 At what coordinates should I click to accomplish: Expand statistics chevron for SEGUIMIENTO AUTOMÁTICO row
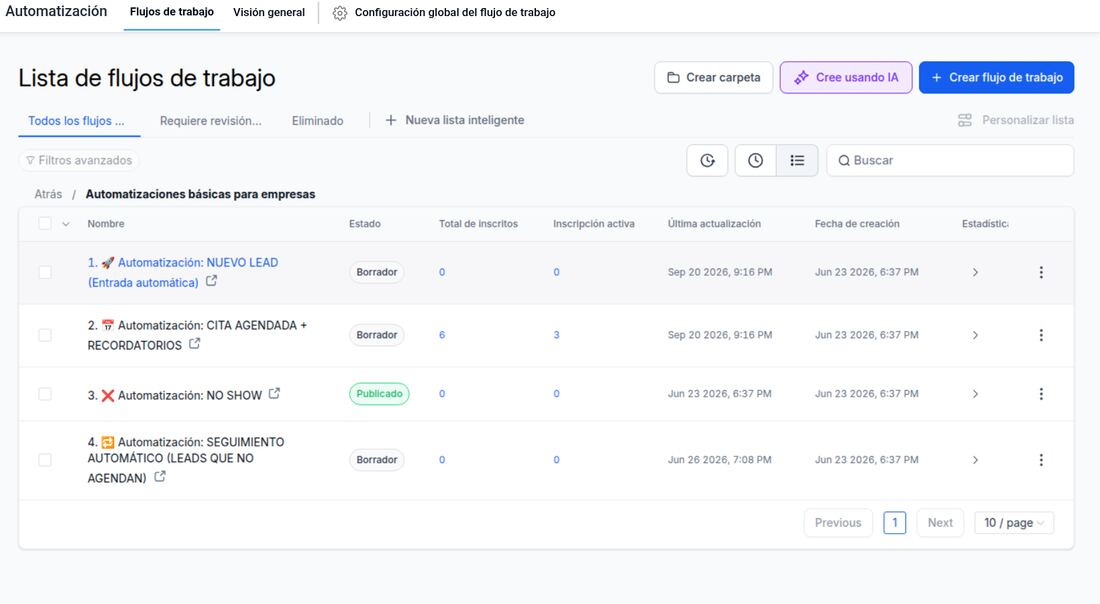click(975, 459)
